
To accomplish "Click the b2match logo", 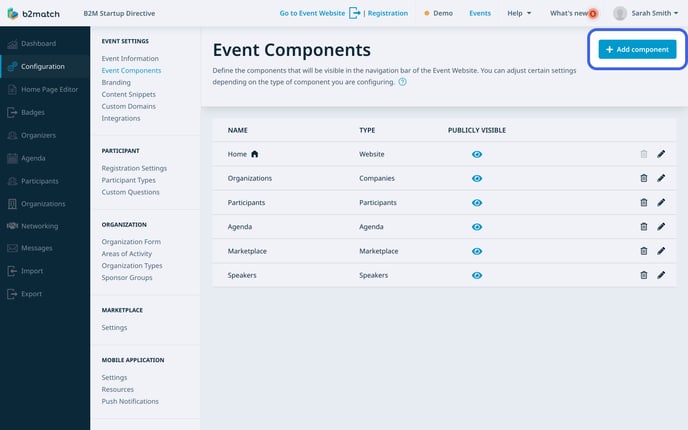I will 34,14.
